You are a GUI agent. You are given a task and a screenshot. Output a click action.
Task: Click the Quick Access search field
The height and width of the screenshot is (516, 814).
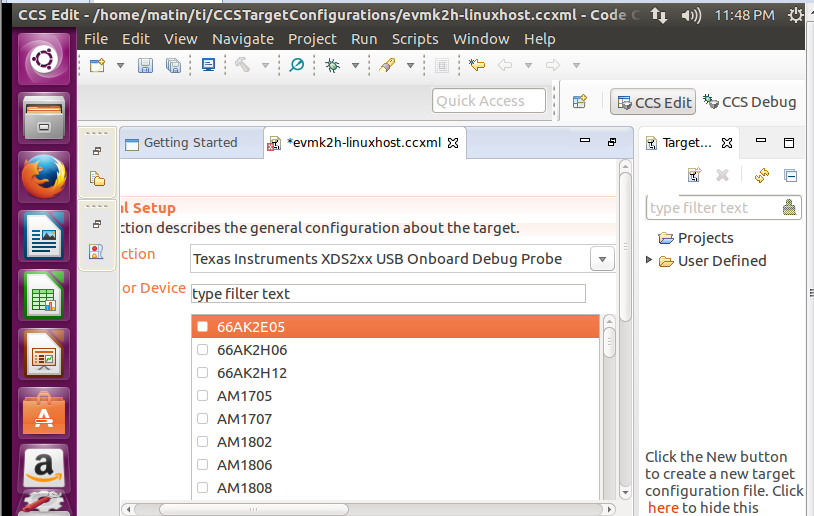[489, 101]
